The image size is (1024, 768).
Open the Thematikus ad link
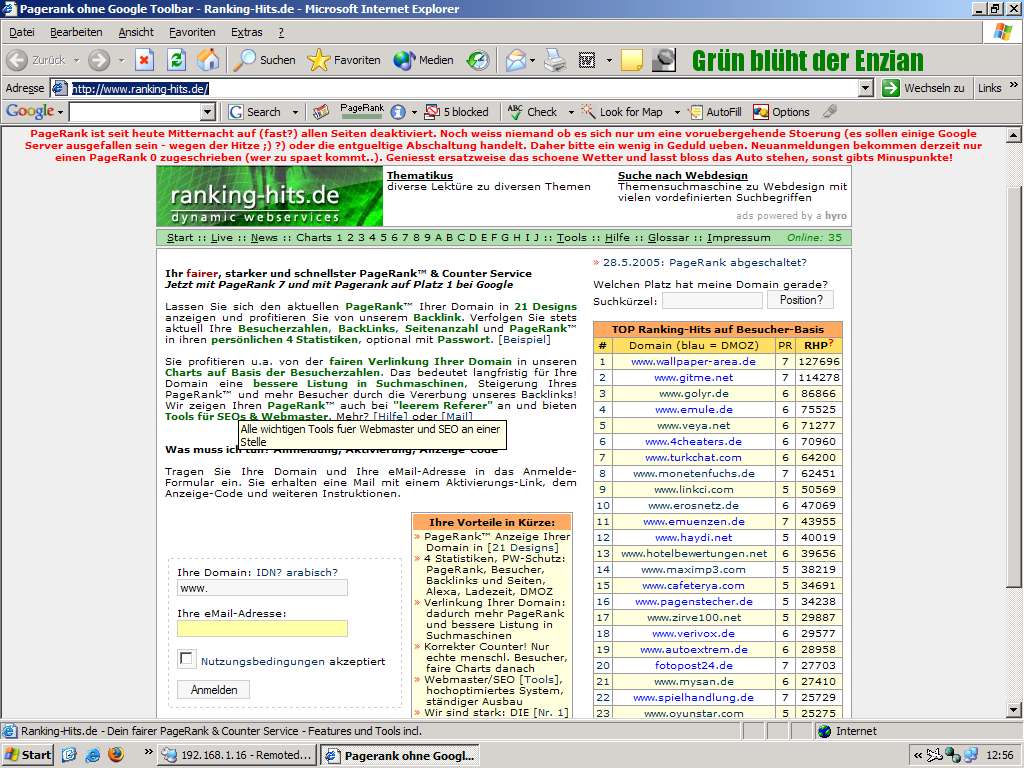pyautogui.click(x=420, y=175)
